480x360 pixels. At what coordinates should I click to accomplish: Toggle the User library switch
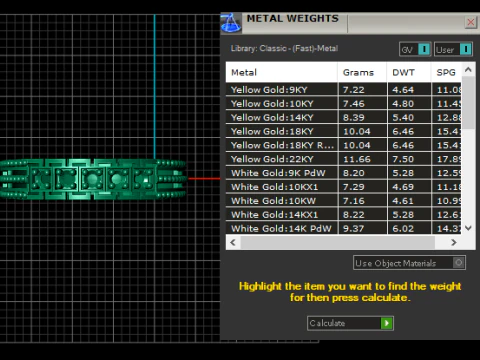[453, 49]
